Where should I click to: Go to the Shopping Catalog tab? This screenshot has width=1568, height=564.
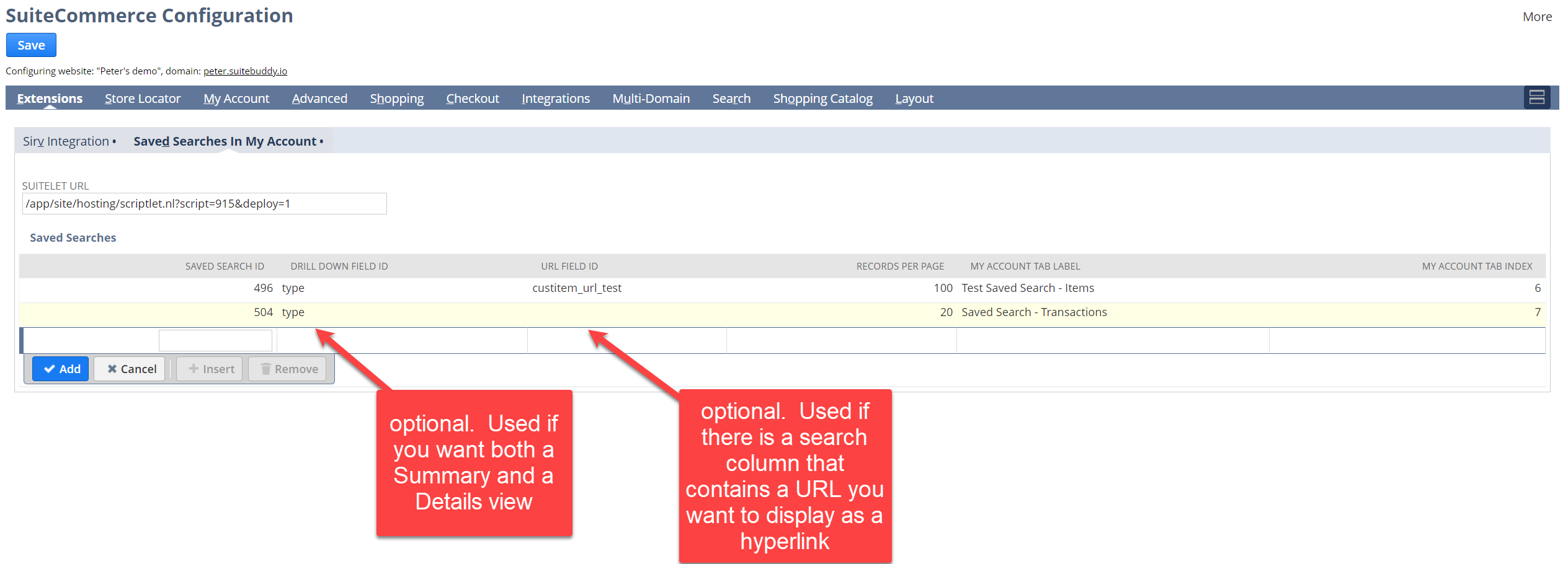[822, 99]
